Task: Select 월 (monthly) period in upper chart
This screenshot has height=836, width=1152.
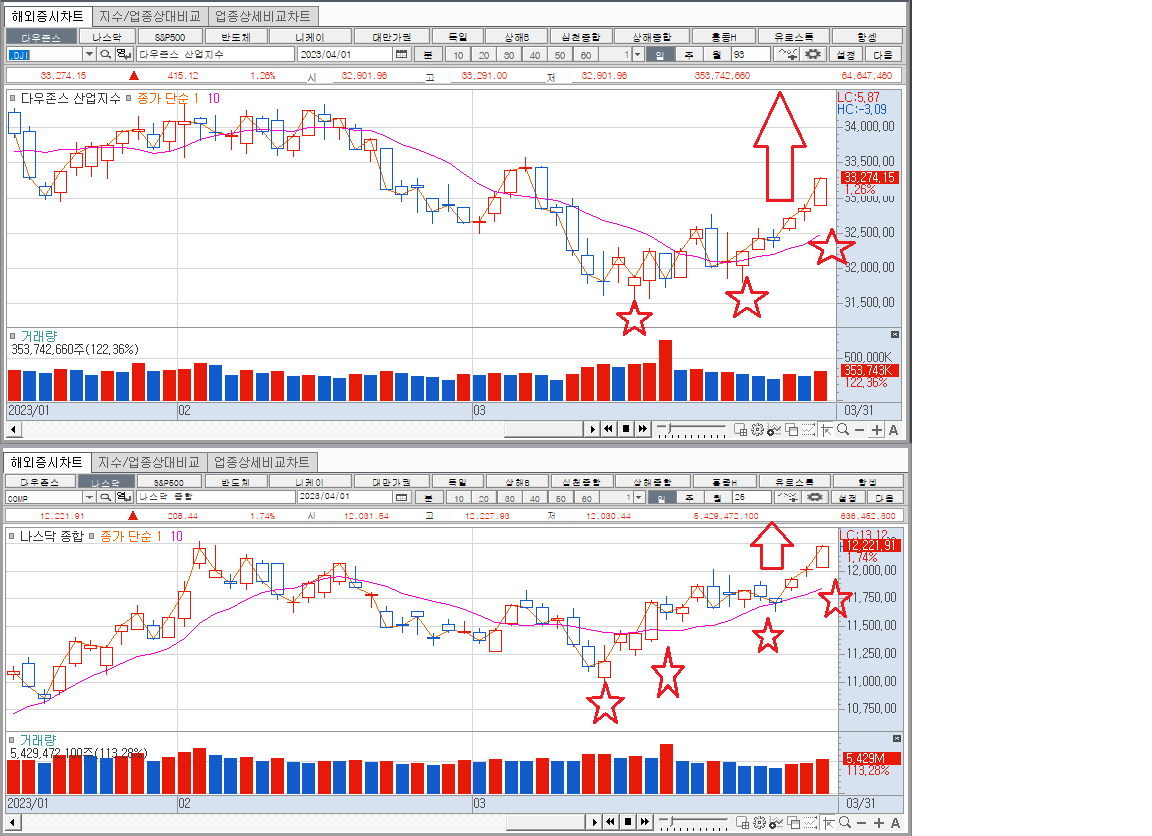Action: 716,54
